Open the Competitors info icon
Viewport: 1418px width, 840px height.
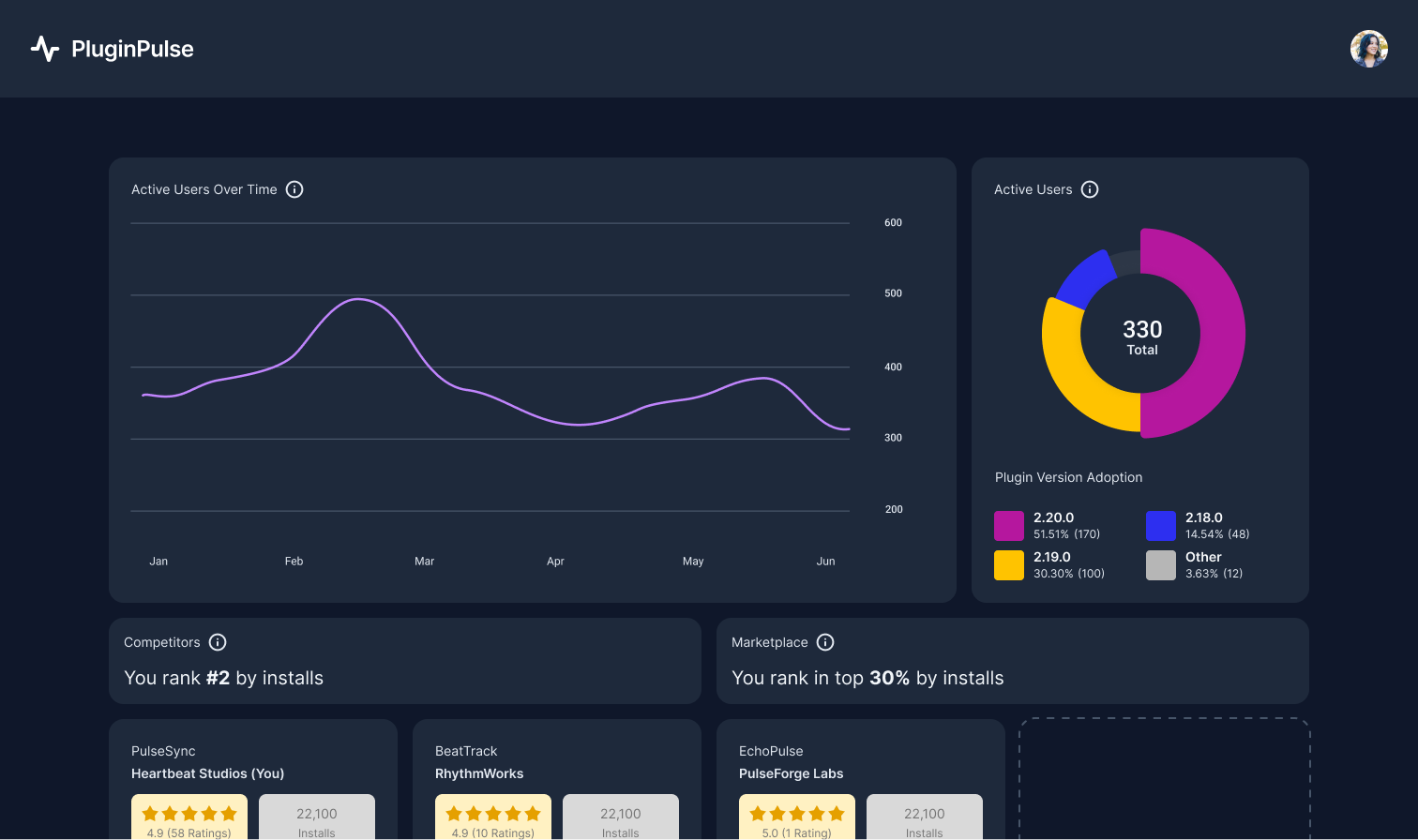pyautogui.click(x=218, y=642)
